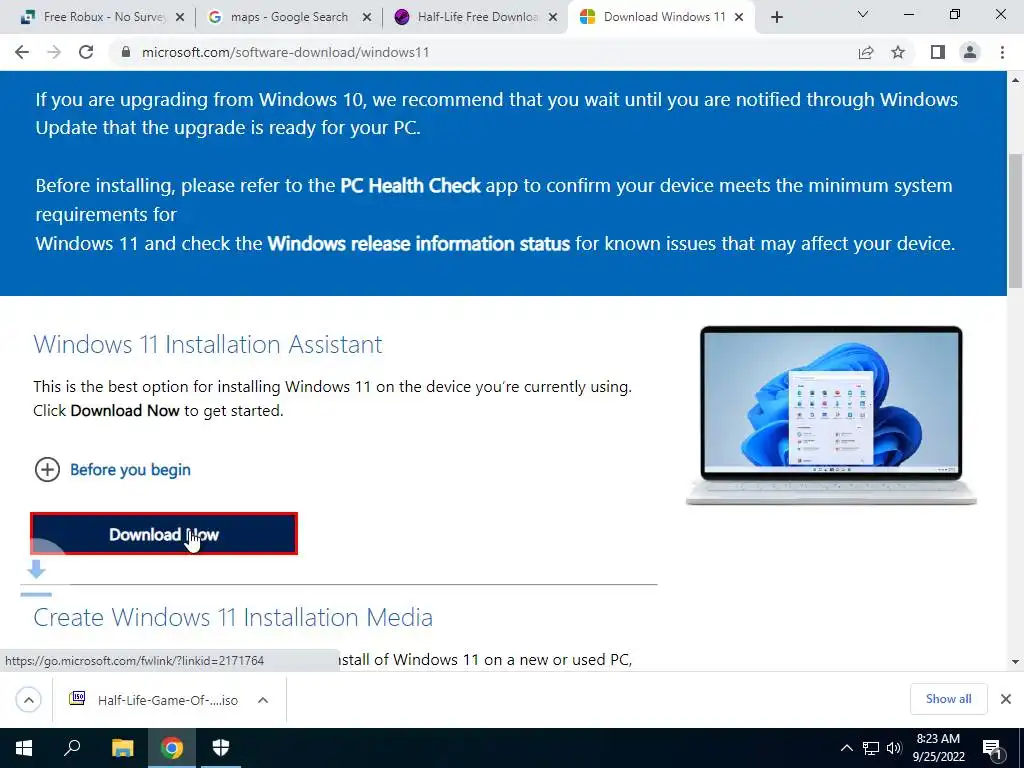Open the notification center
1024x768 pixels.
[x=992, y=749]
